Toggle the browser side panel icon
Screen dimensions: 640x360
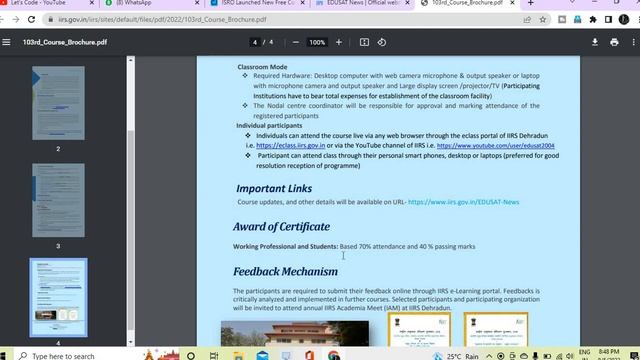pos(608,19)
